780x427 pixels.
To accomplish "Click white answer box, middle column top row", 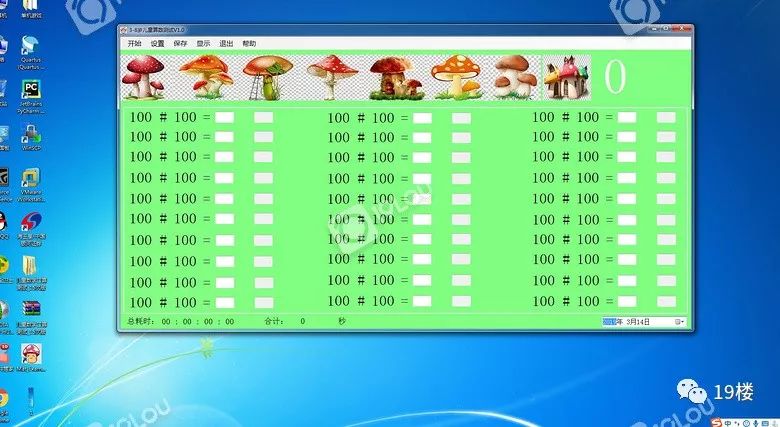I will click(x=422, y=118).
